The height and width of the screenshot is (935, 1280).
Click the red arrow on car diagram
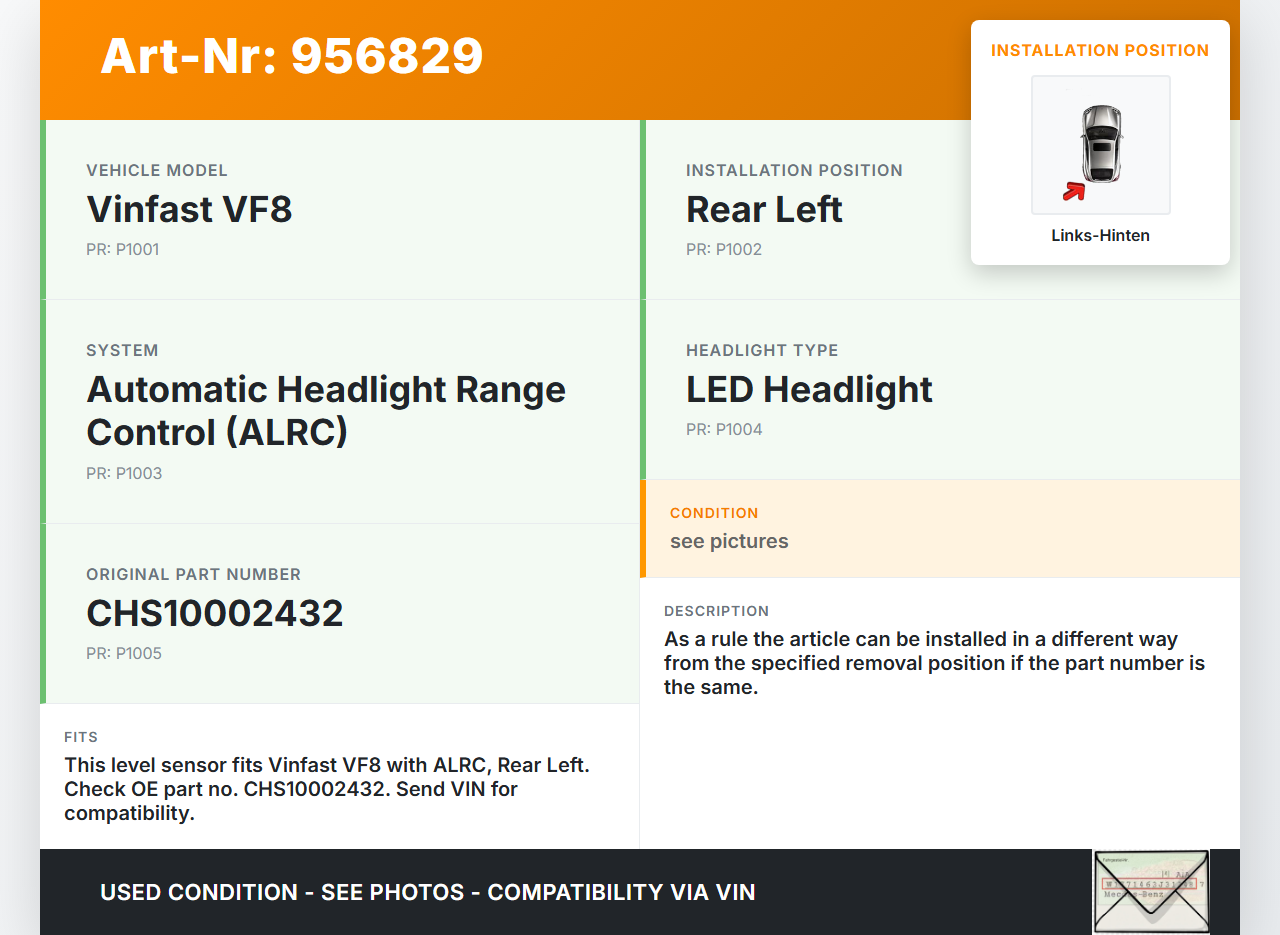(x=1074, y=191)
